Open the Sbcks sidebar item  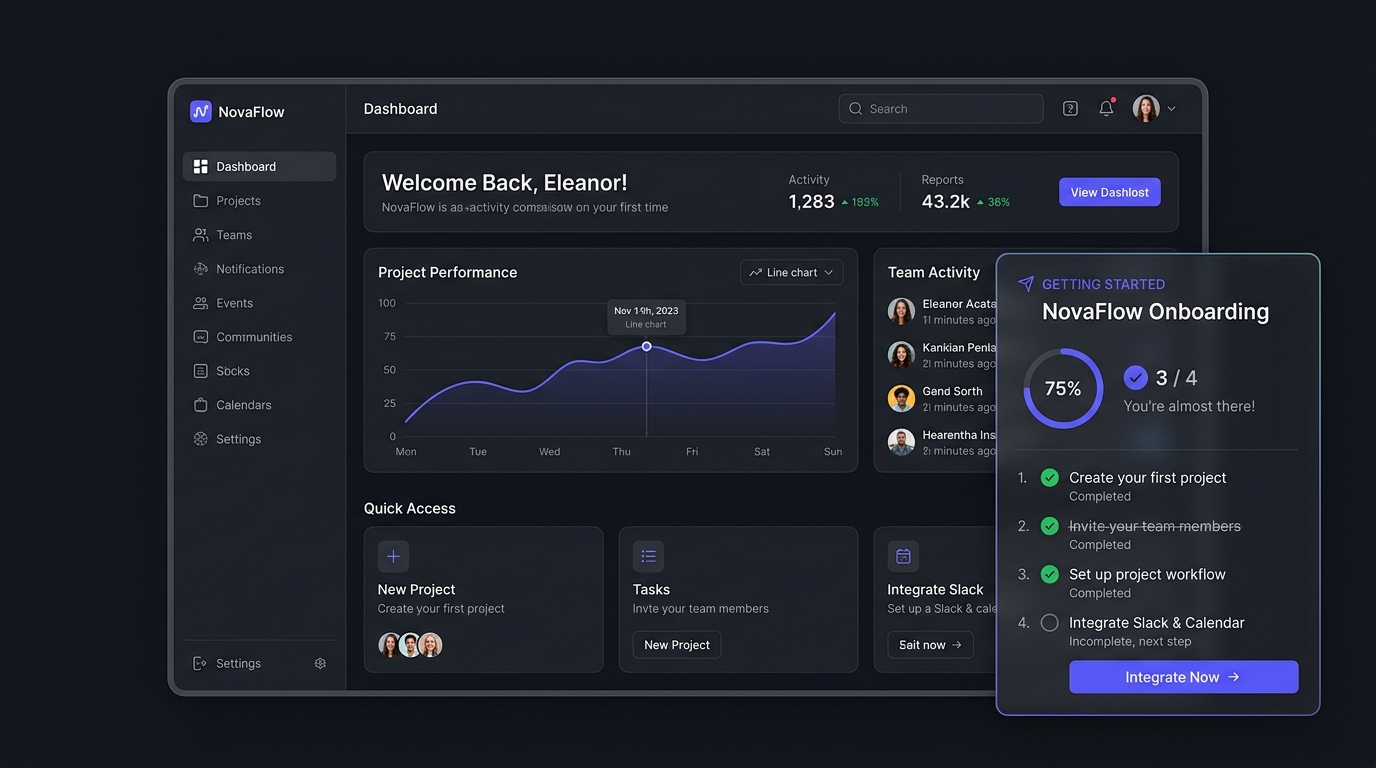(x=259, y=370)
